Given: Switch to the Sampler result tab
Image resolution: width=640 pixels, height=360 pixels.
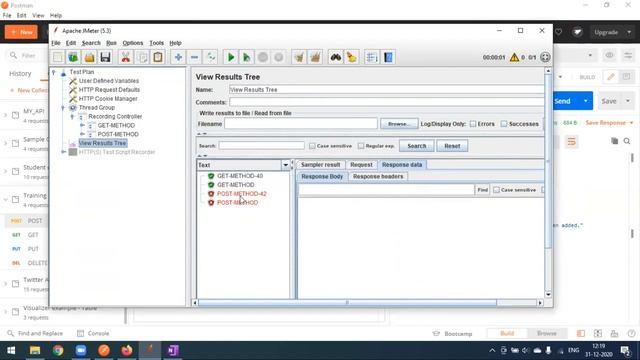Looking at the screenshot, I should coord(320,164).
